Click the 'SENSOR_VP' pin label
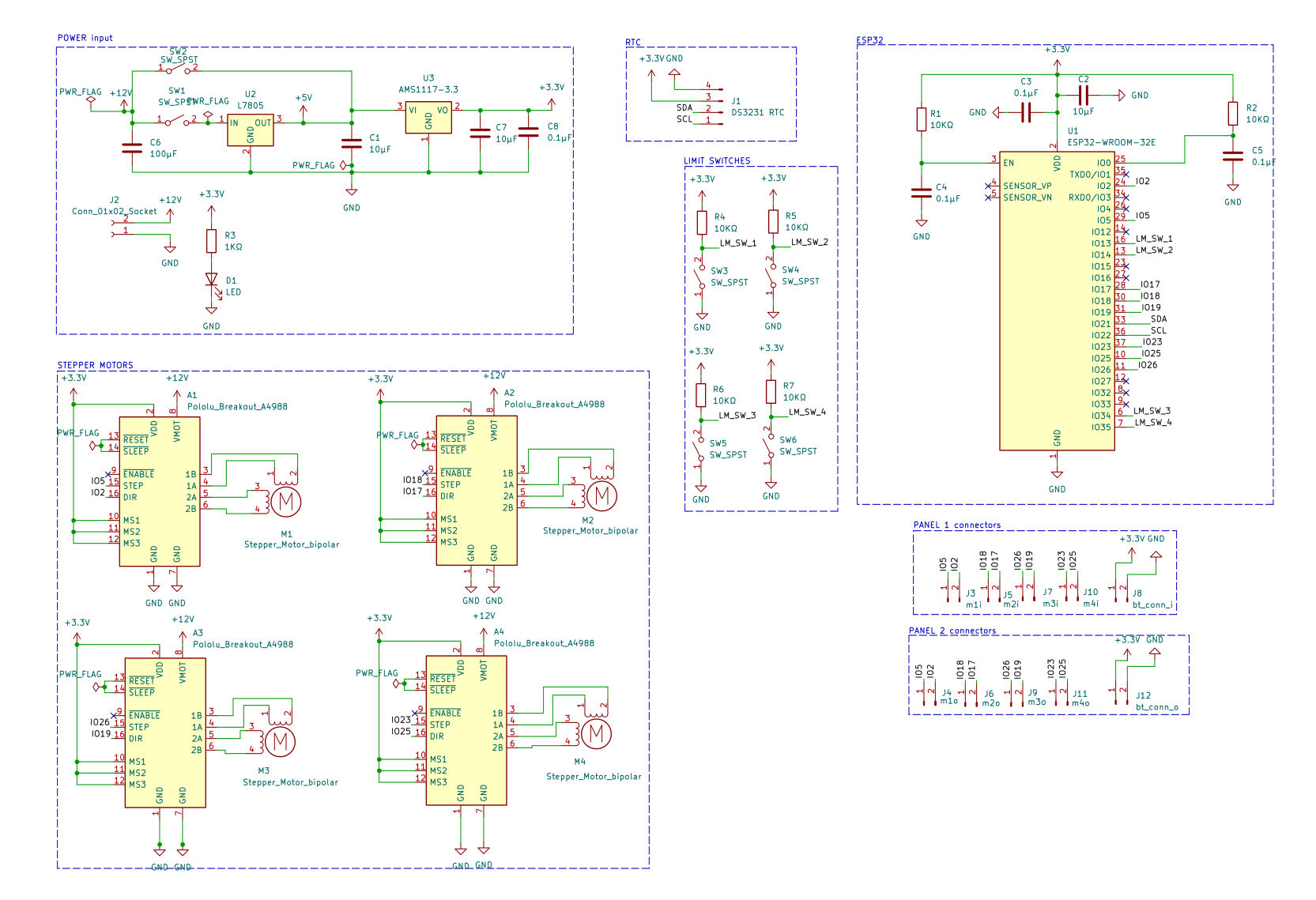 pos(1028,186)
